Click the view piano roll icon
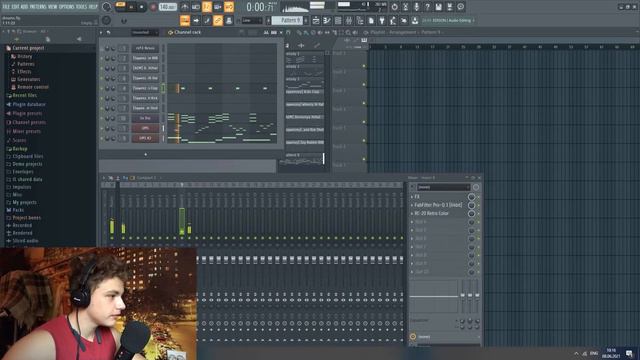 [327, 20]
